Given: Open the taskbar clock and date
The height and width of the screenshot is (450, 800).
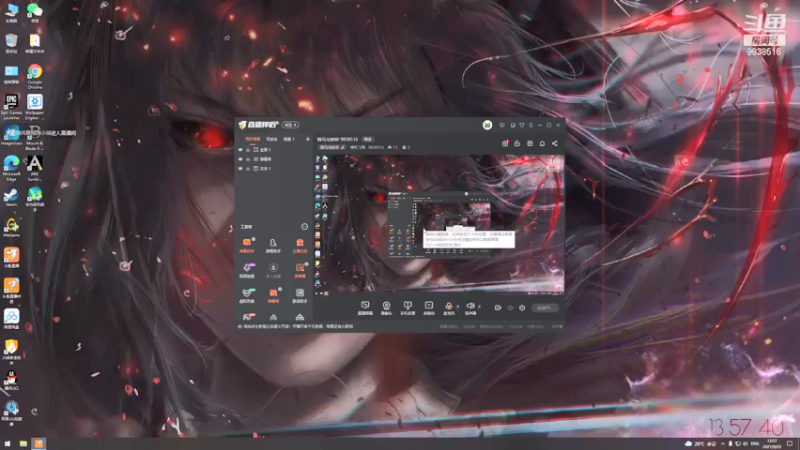Looking at the screenshot, I should [x=771, y=444].
